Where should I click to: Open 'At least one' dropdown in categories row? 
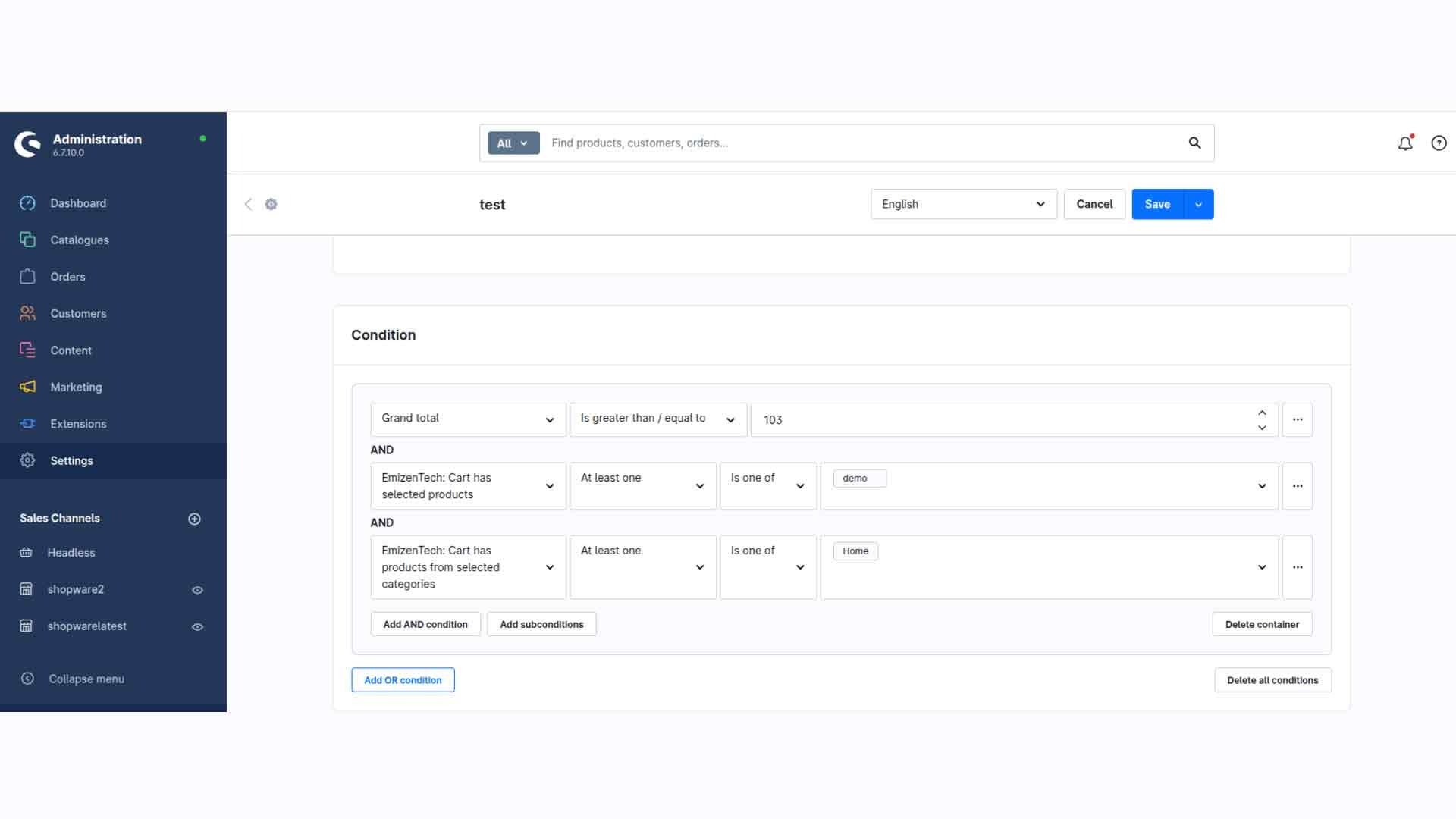pos(643,567)
